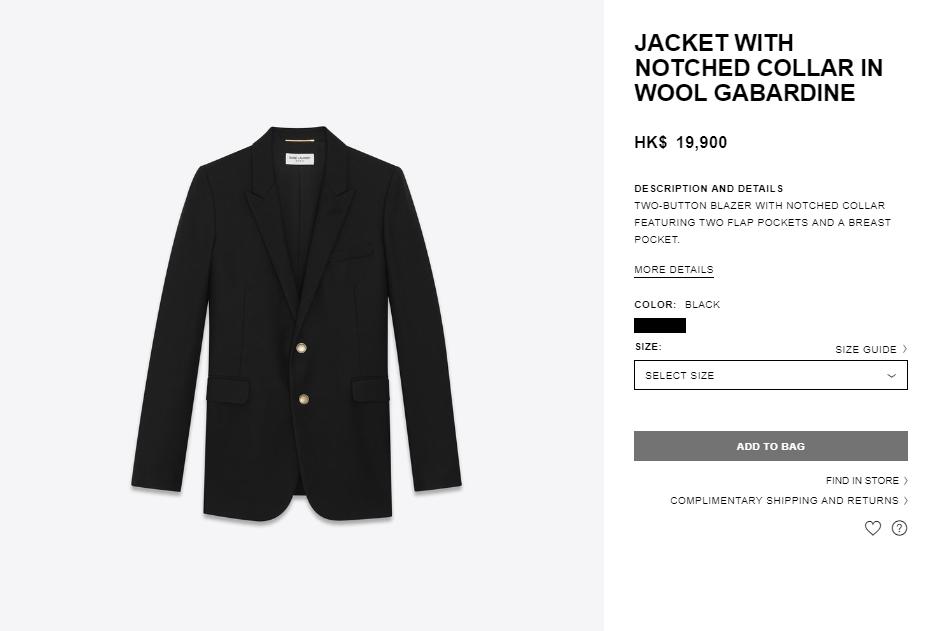
Task: Add the jacket to wishlist with heart icon
Action: pos(872,528)
